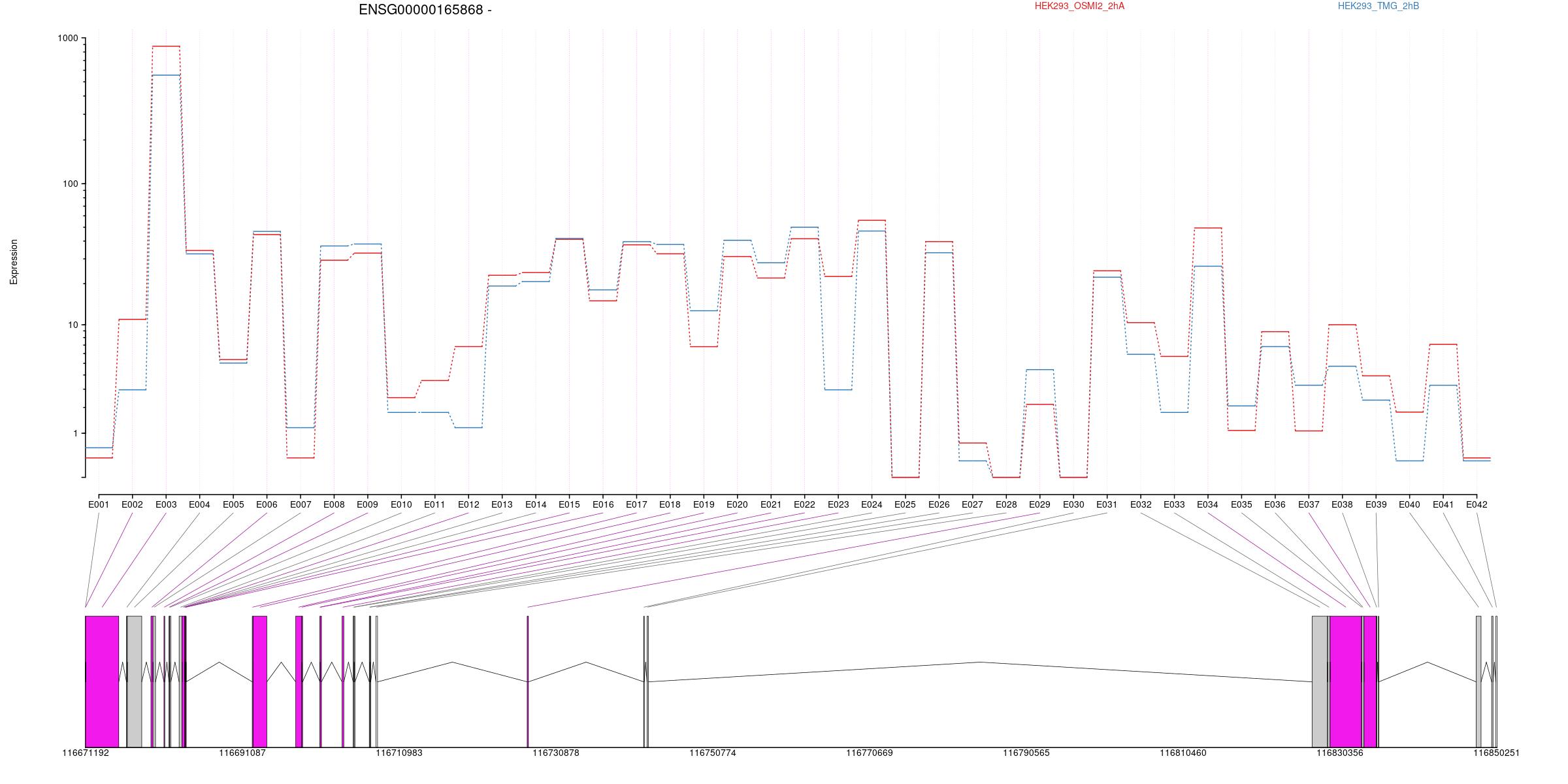Click exon label E038

1342,505
